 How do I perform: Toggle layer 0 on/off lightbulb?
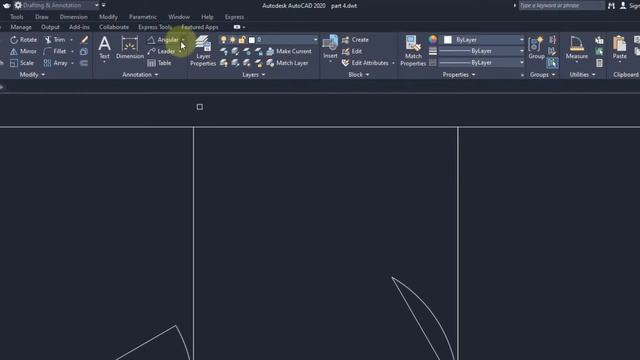pos(223,40)
